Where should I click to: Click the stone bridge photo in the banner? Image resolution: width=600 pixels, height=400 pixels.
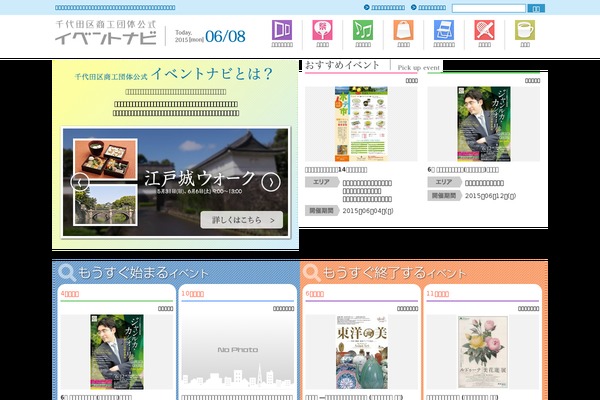click(x=106, y=205)
